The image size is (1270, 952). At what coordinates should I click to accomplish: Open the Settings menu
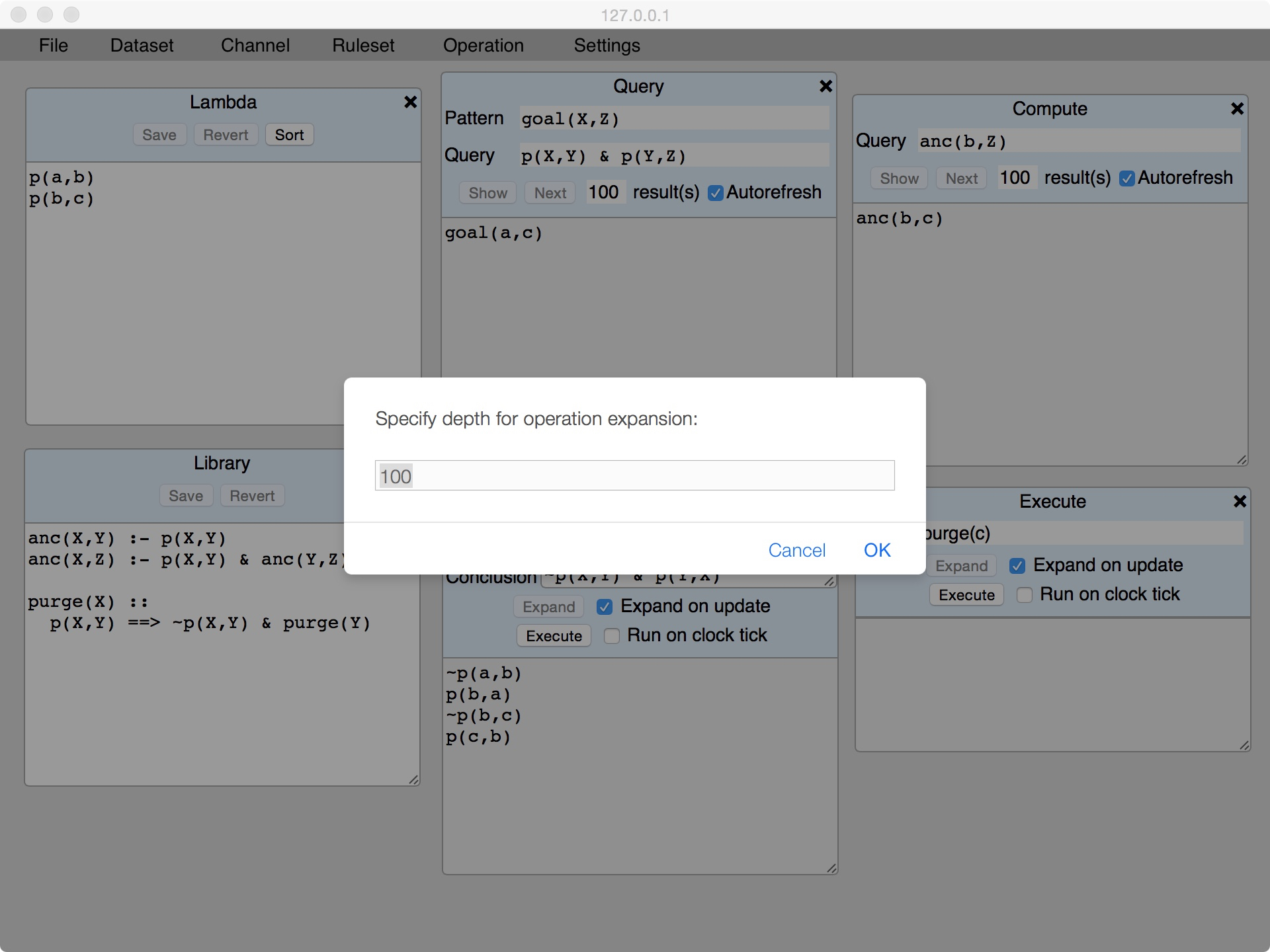pyautogui.click(x=607, y=45)
